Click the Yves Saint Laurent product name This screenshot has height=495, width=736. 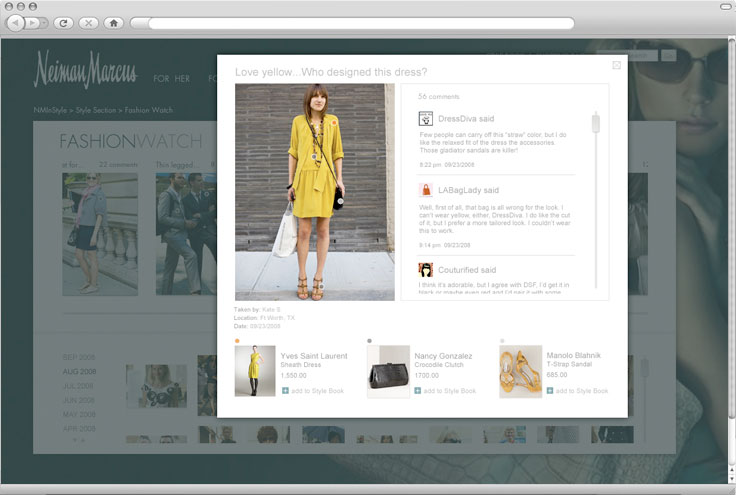(314, 356)
